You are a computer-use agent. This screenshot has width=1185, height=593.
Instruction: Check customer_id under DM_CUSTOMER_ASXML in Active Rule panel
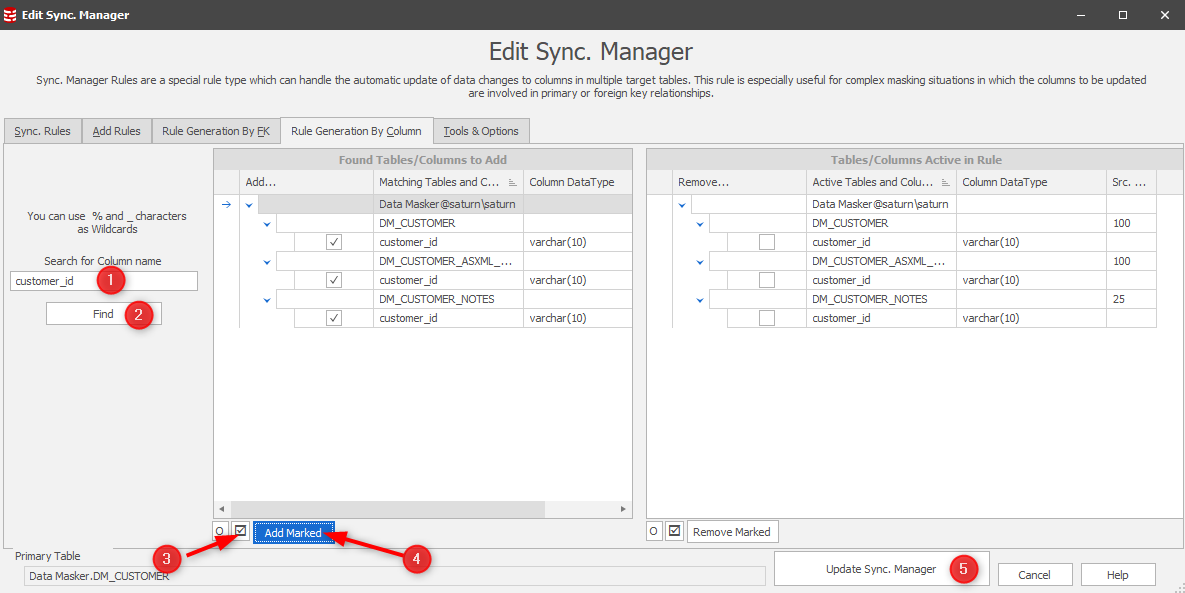pyautogui.click(x=767, y=280)
